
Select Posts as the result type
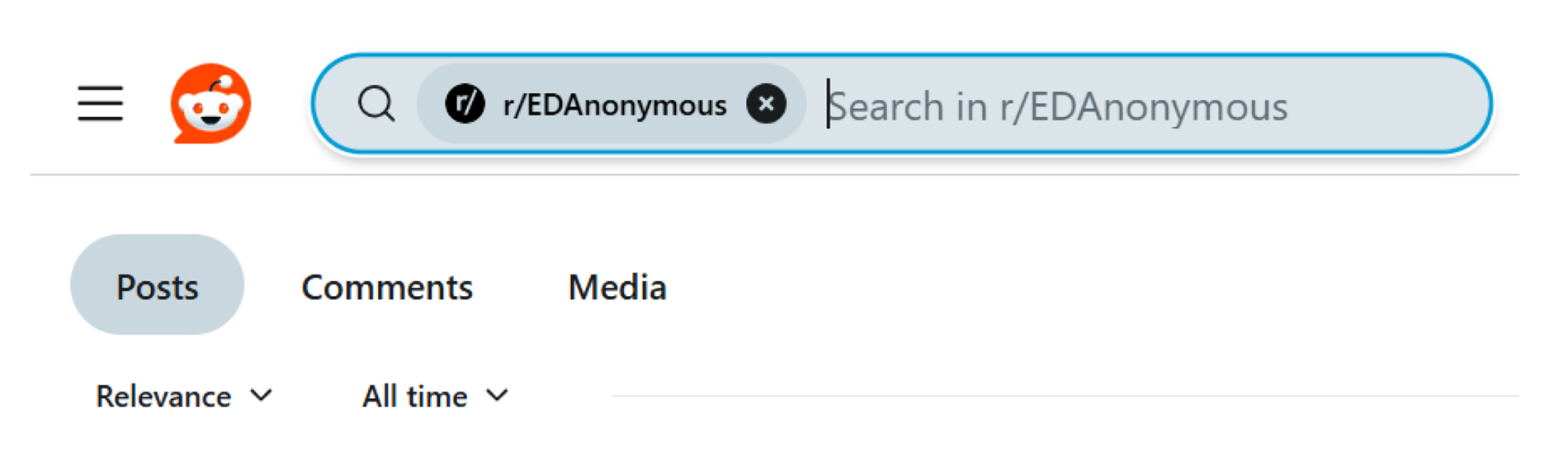click(x=157, y=285)
